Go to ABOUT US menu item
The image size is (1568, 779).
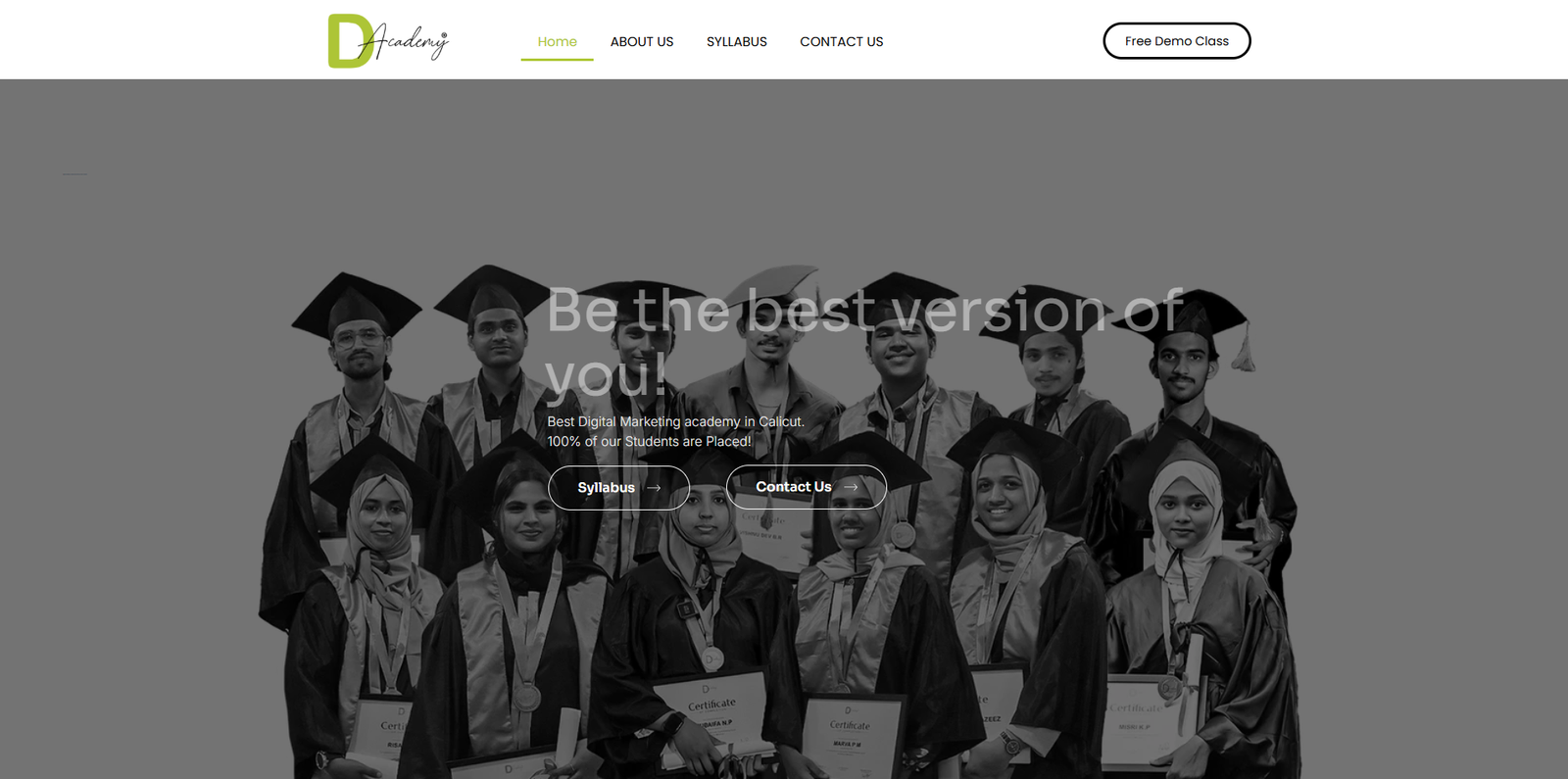click(x=642, y=42)
